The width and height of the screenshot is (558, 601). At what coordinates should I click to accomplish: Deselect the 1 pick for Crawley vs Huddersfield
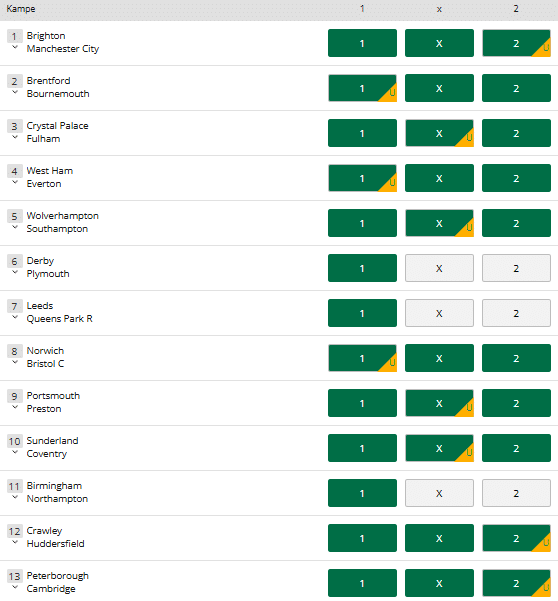[362, 538]
